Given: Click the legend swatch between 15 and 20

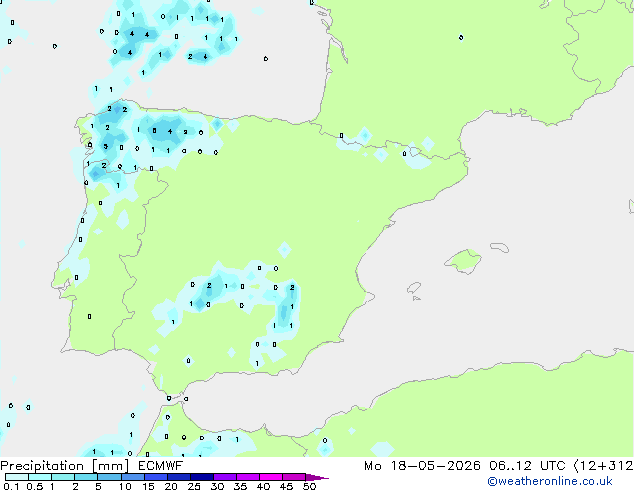Looking at the screenshot, I should tap(155, 477).
